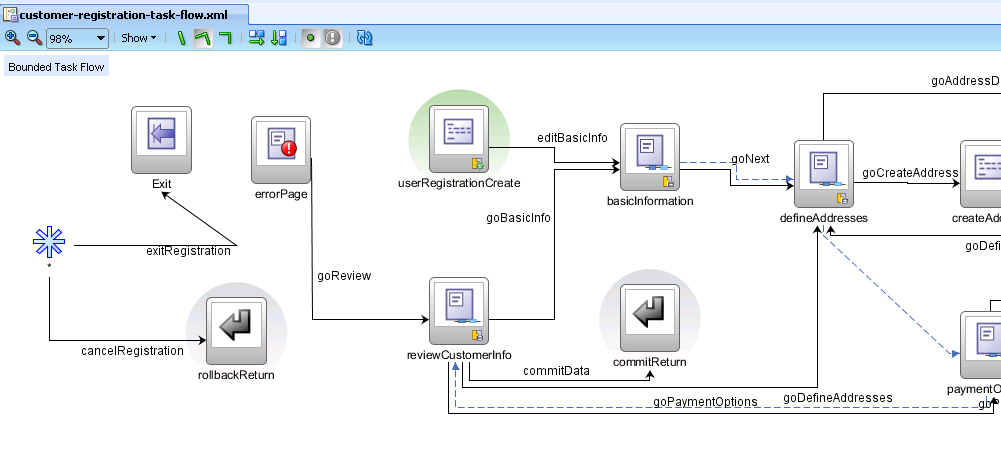Select the straight line connector style
Viewport: 1001px width, 451px height.
(x=181, y=38)
